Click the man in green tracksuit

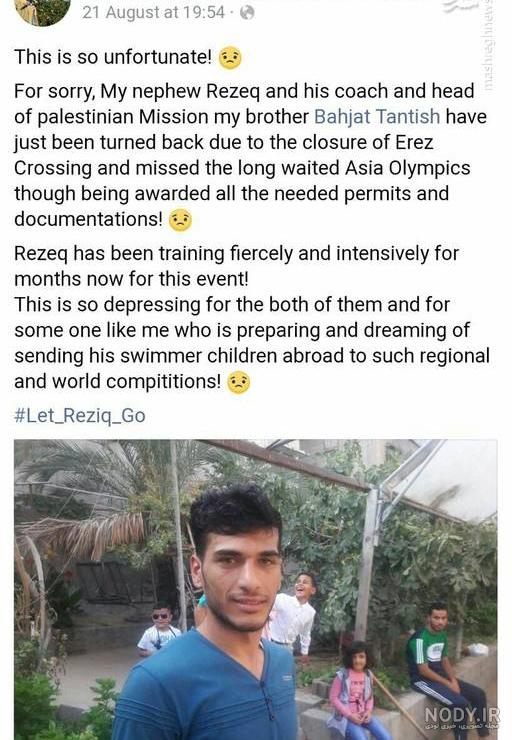click(x=442, y=661)
